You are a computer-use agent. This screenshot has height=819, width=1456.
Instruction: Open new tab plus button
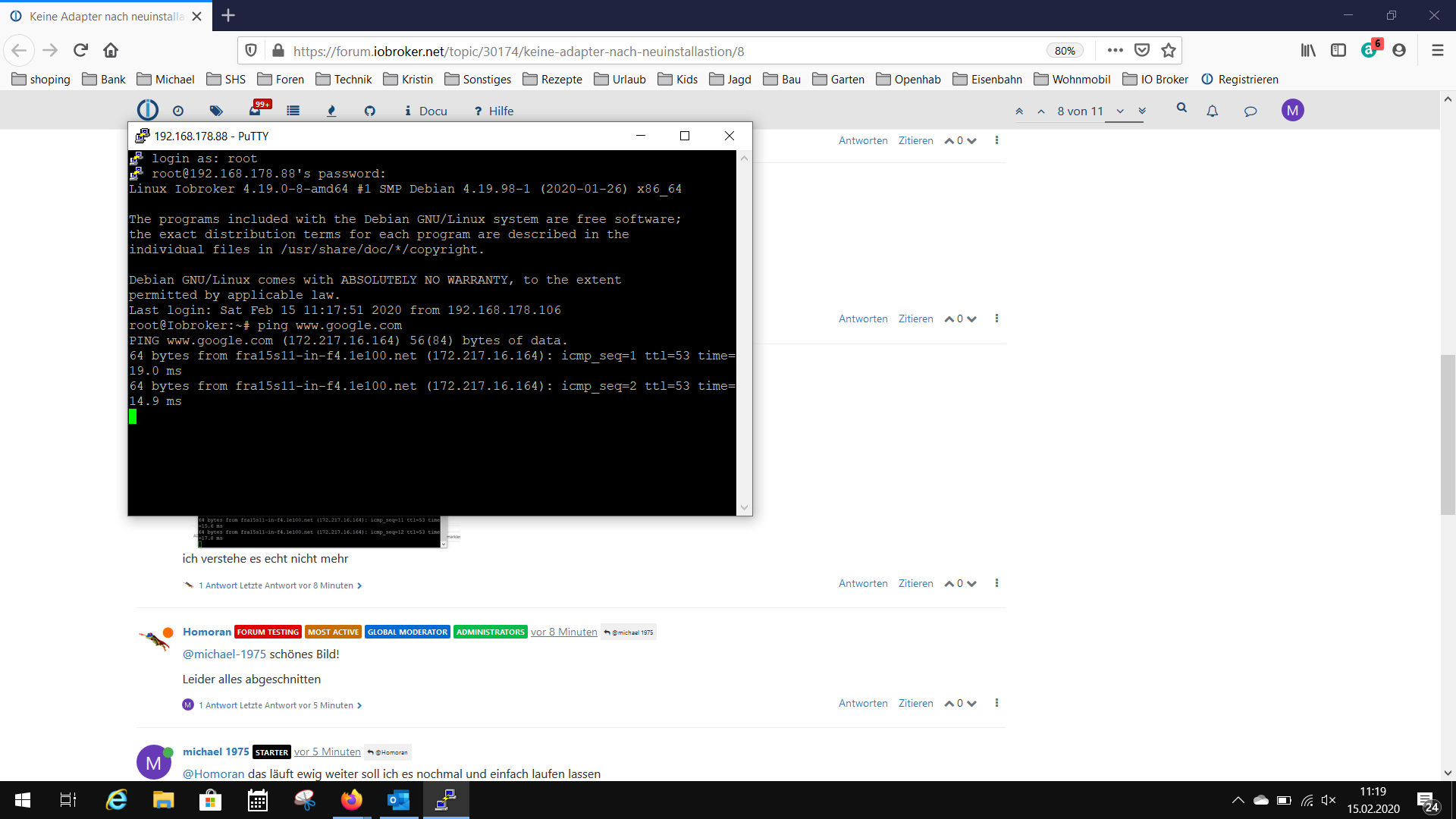[x=228, y=15]
